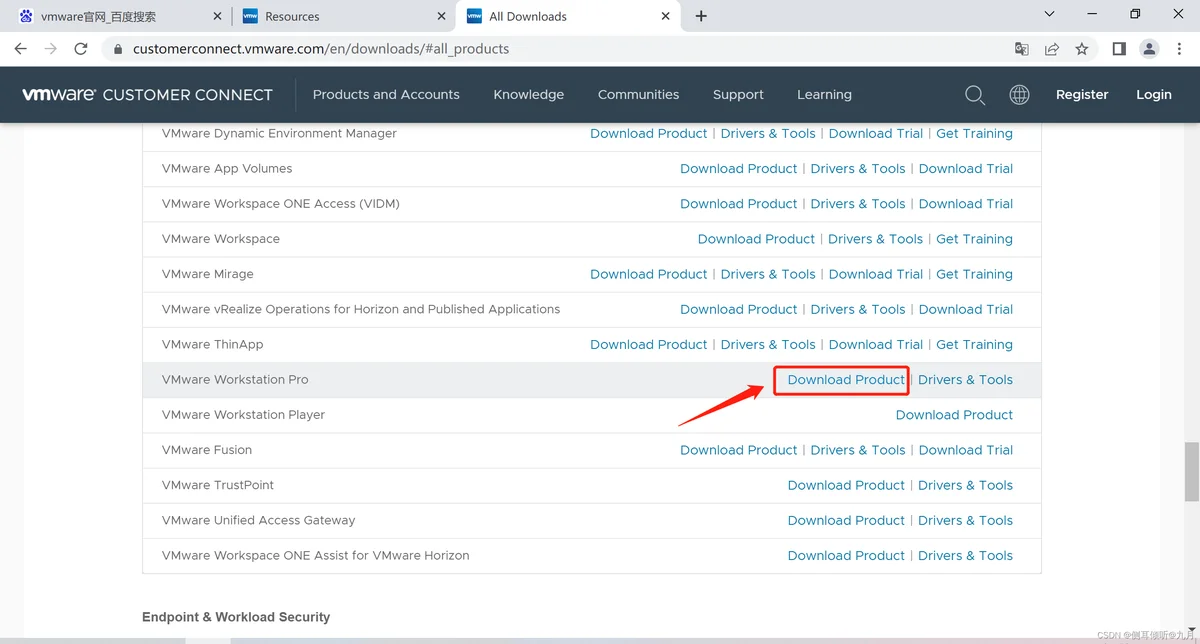Image resolution: width=1200 pixels, height=644 pixels.
Task: Click Download Product for VMware TrustPoint
Action: click(846, 485)
